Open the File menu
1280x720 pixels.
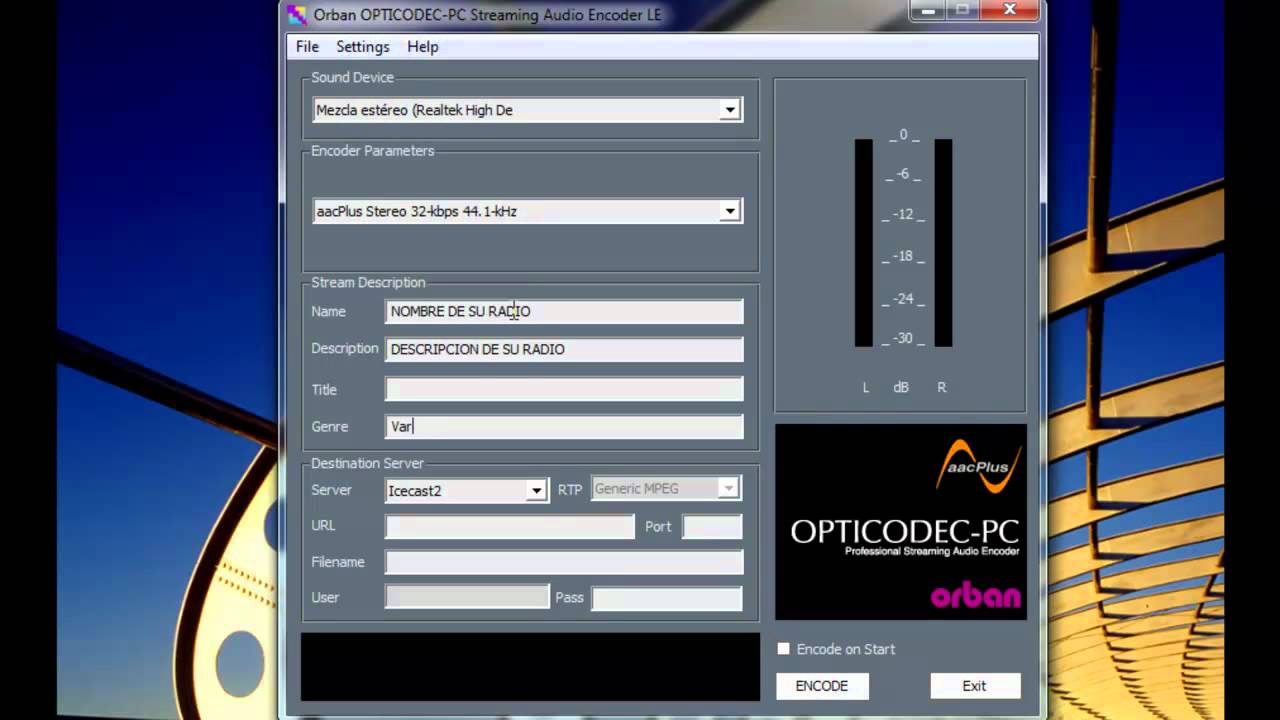click(x=307, y=47)
